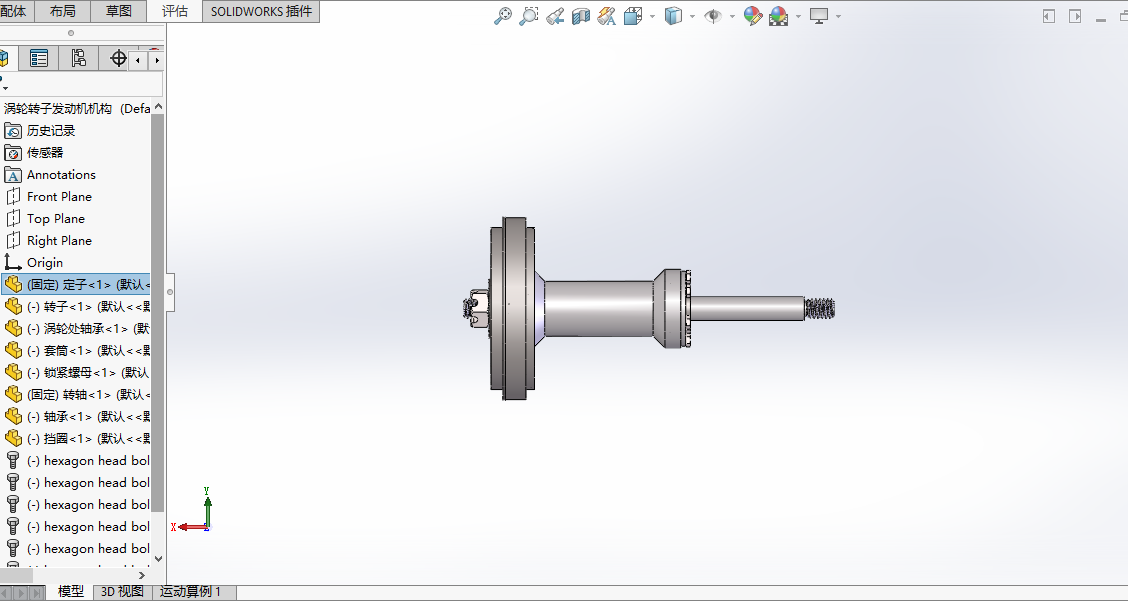Select Front Plane in the tree

(x=59, y=196)
